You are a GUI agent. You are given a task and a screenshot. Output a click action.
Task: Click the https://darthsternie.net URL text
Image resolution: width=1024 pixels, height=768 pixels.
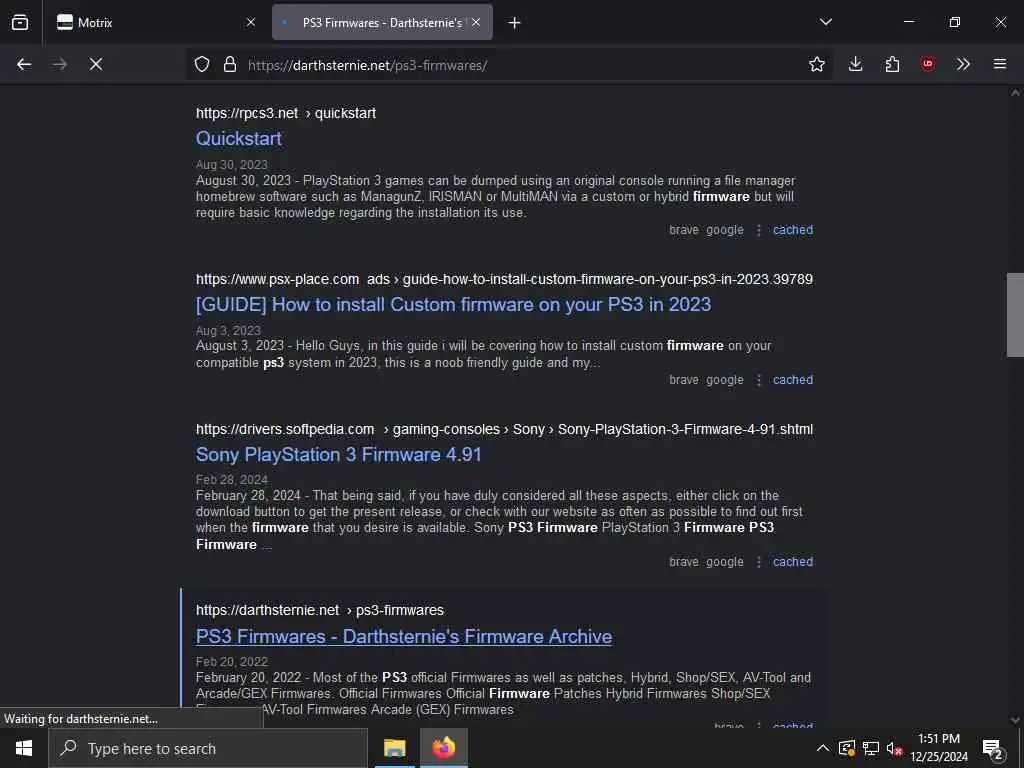[267, 610]
